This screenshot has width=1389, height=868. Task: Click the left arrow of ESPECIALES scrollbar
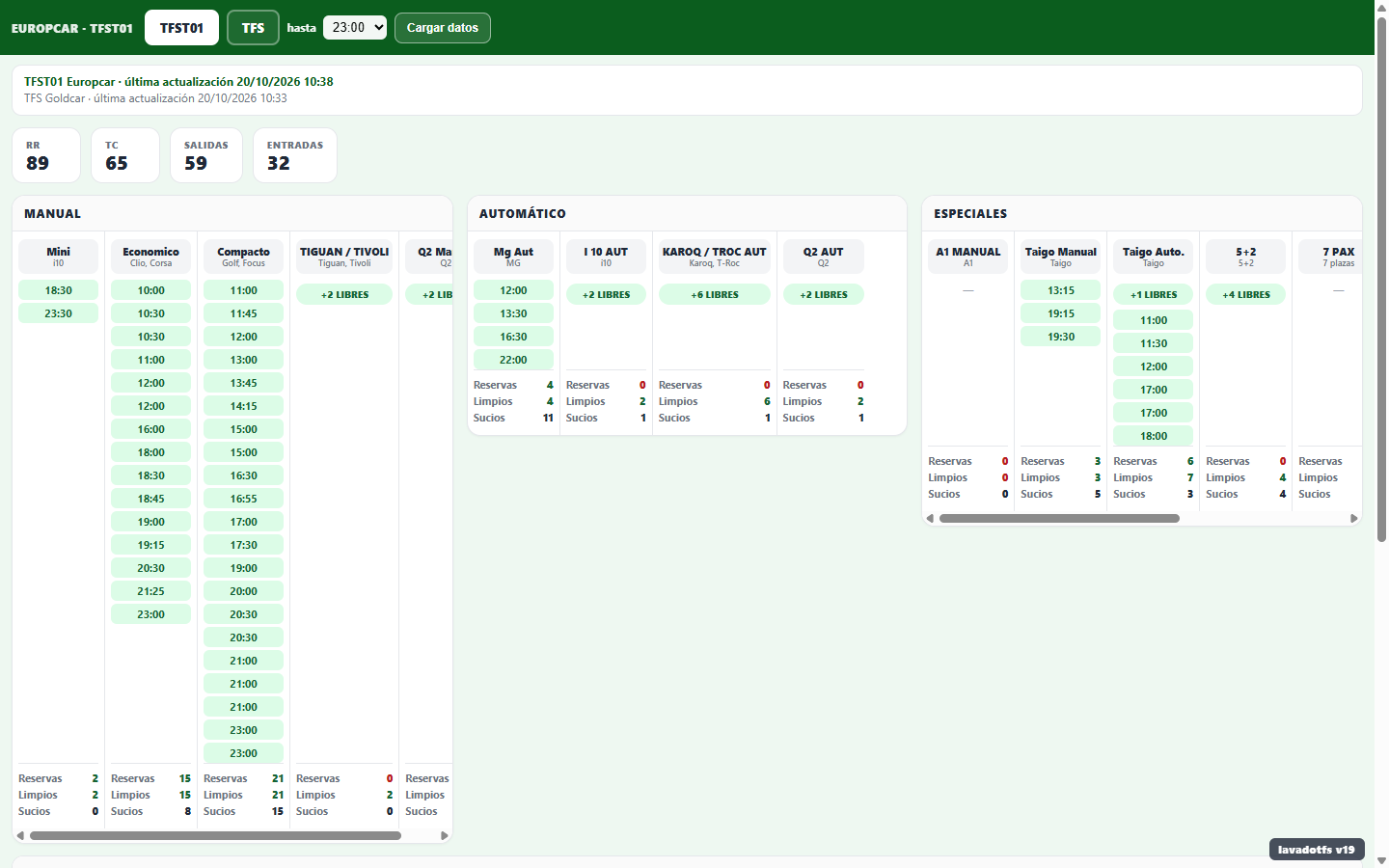930,519
